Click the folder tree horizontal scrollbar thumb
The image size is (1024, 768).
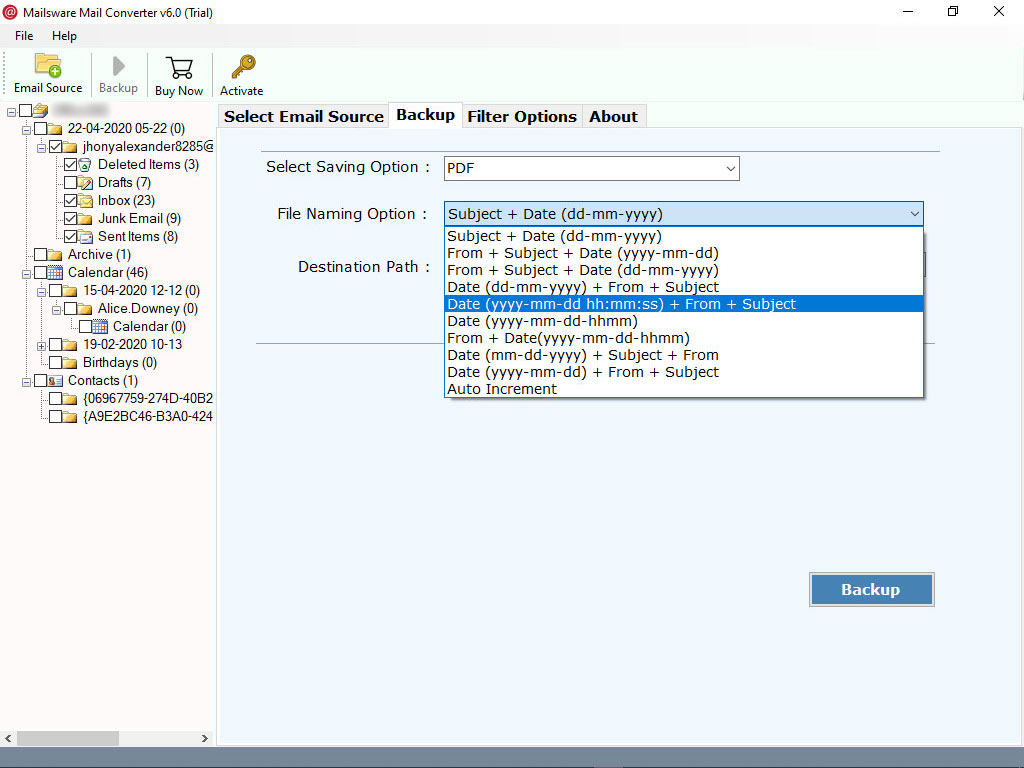click(68, 738)
